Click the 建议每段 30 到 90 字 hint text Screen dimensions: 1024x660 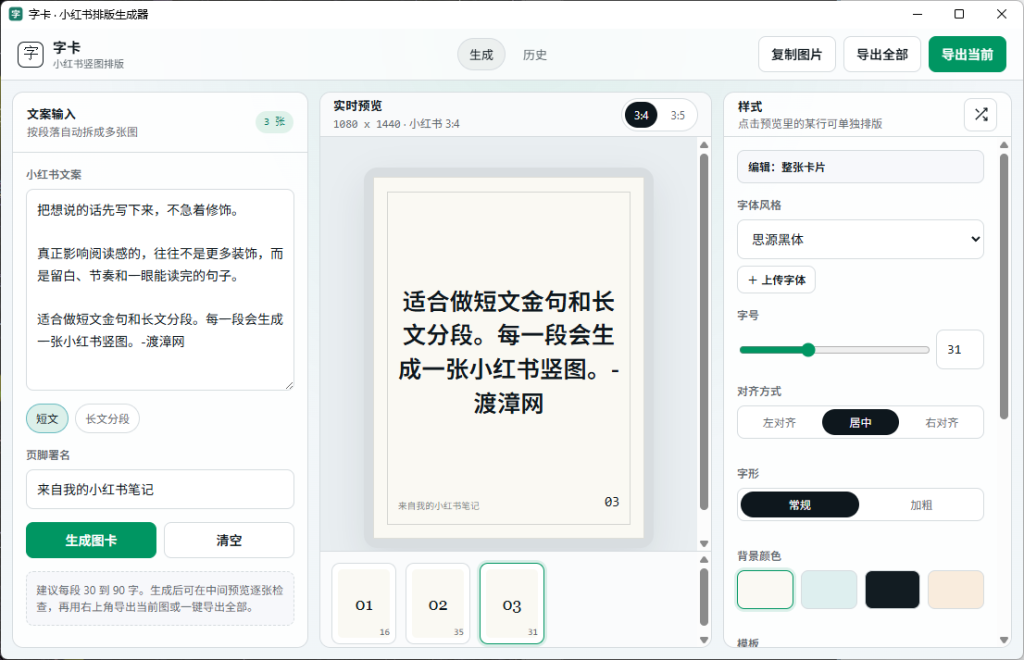coord(160,598)
